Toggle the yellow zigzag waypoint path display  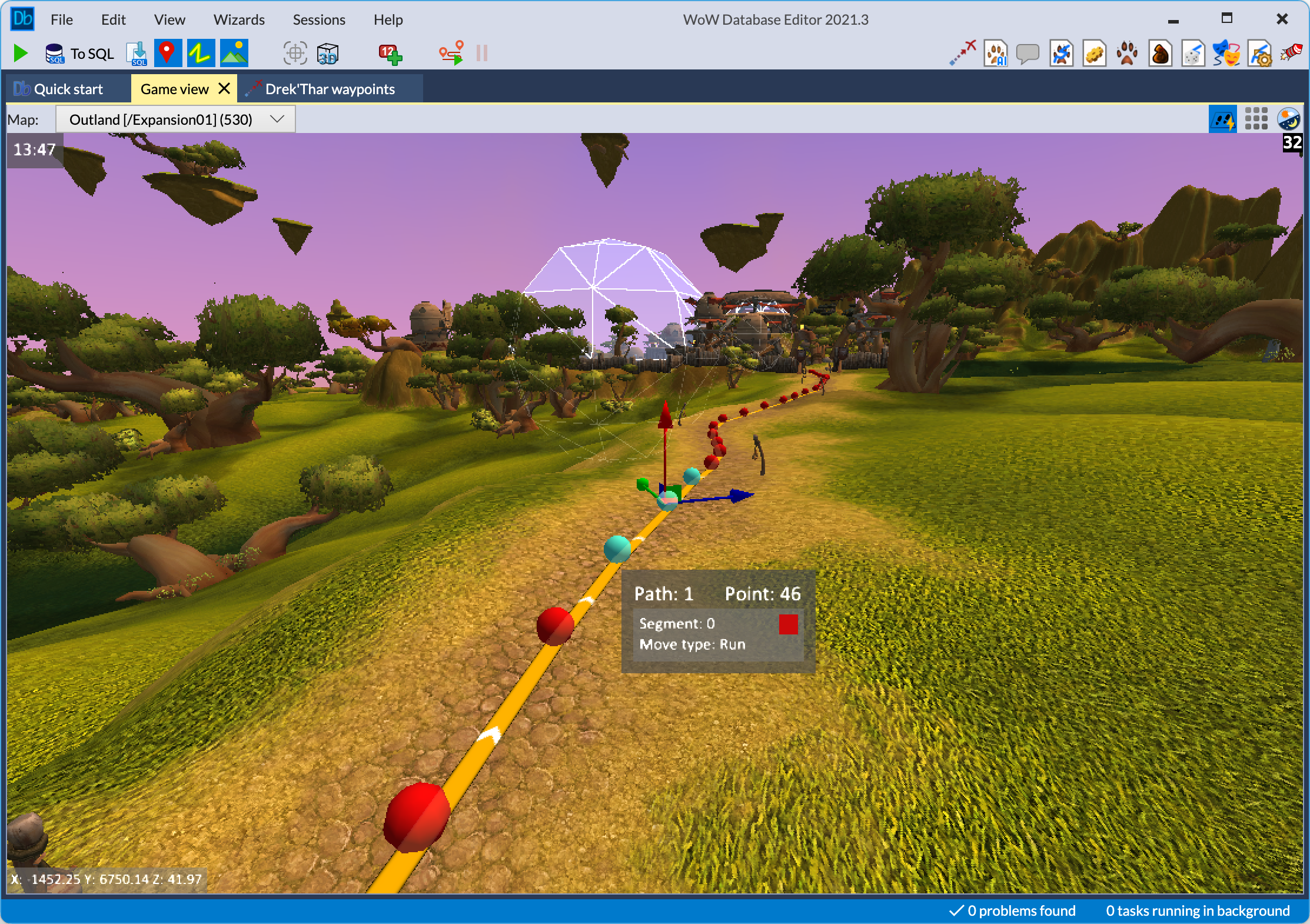point(200,54)
